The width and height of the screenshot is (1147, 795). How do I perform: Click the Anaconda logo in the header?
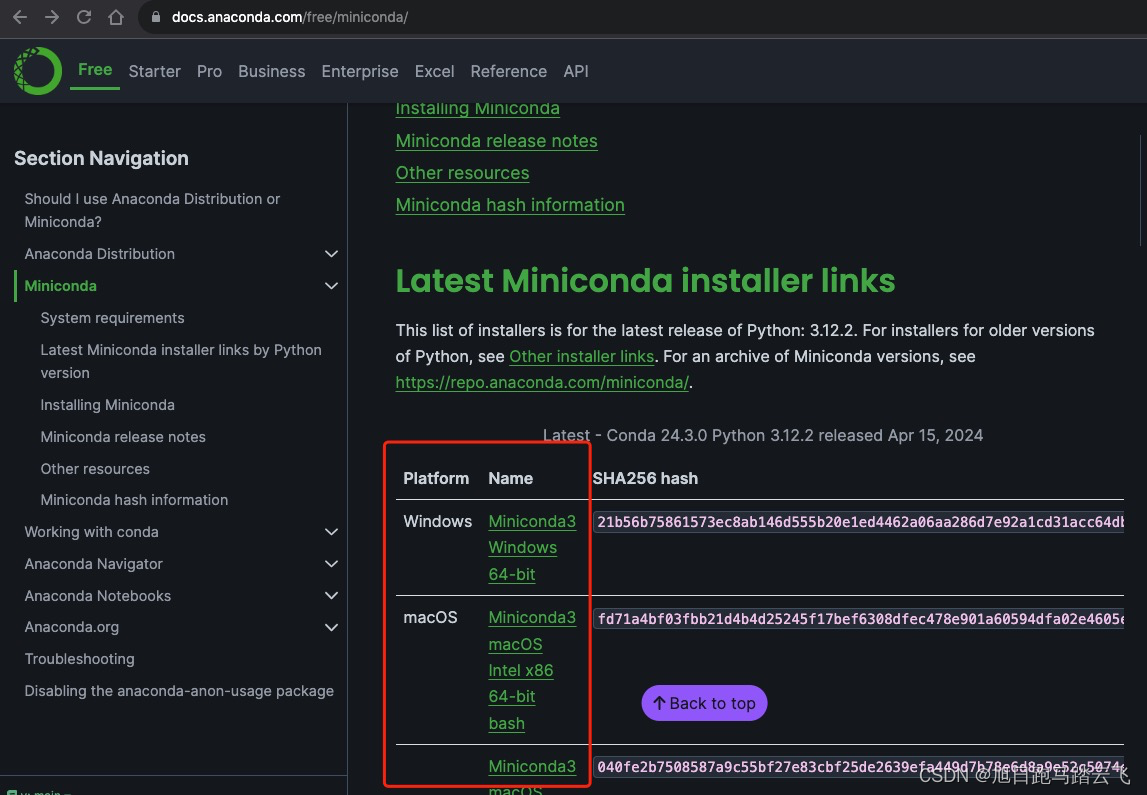coord(37,70)
